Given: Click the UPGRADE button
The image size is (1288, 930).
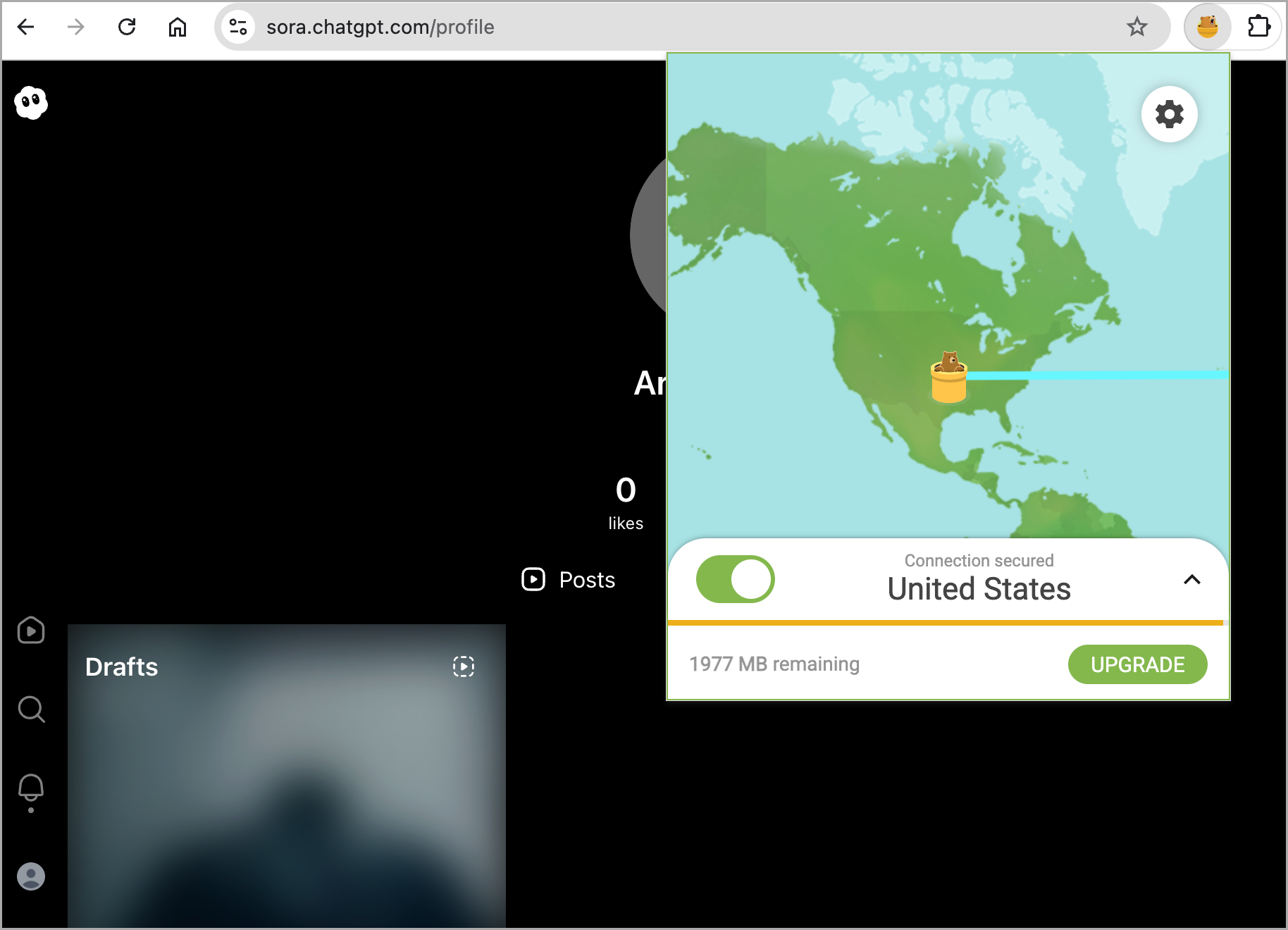Looking at the screenshot, I should click(1137, 664).
